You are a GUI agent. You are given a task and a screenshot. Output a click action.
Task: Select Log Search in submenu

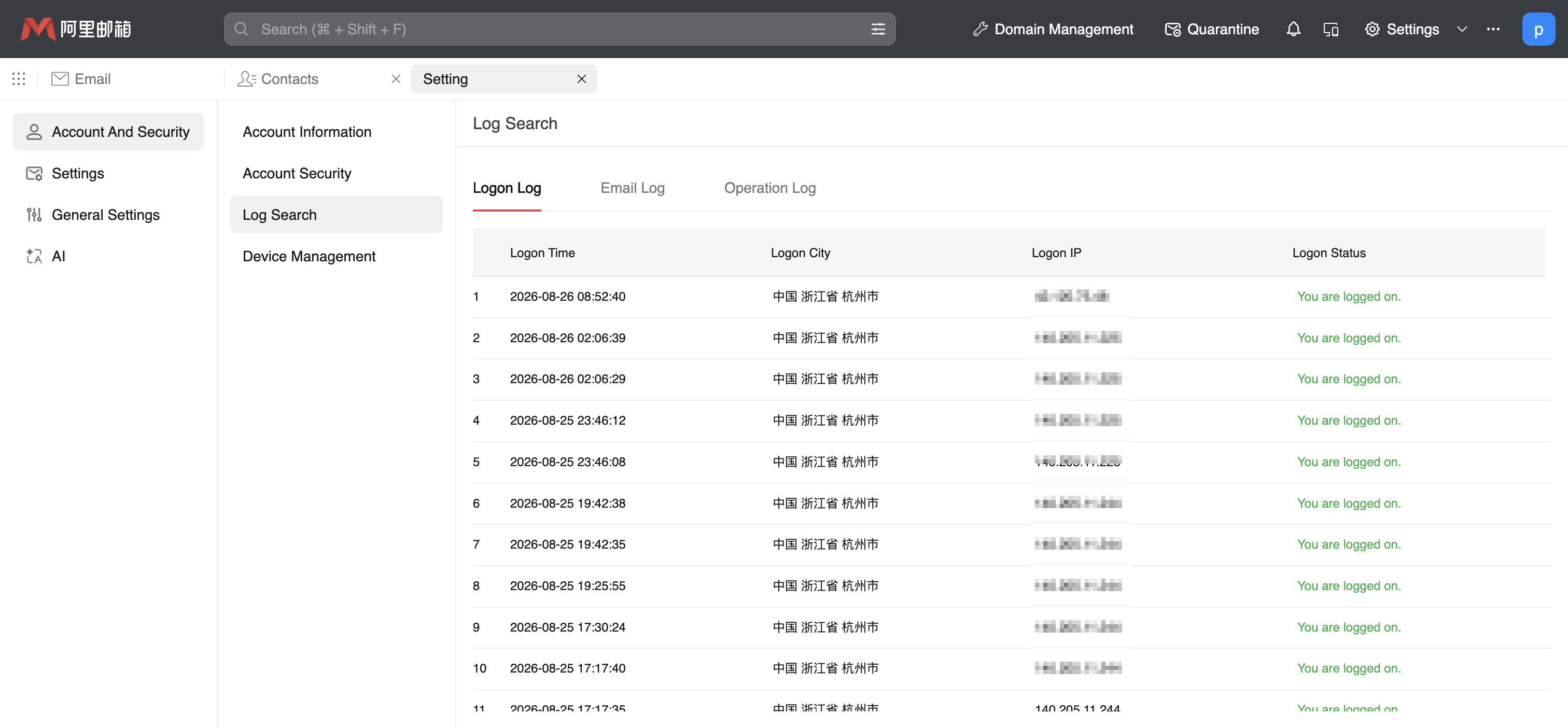point(336,214)
